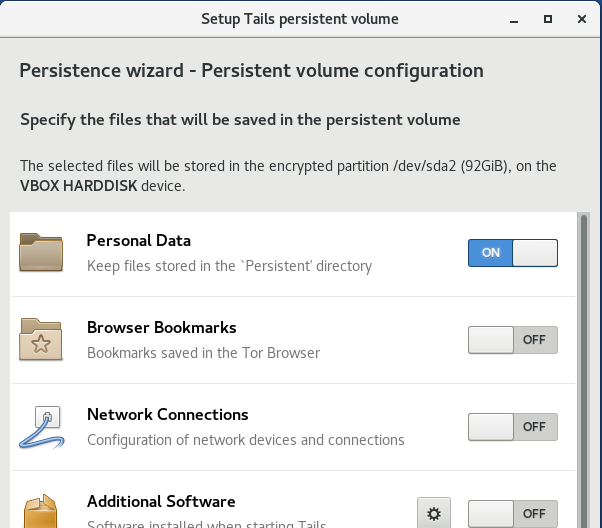Image resolution: width=602 pixels, height=528 pixels.
Task: Select the Browser Bookmarks row title
Action: click(x=161, y=328)
